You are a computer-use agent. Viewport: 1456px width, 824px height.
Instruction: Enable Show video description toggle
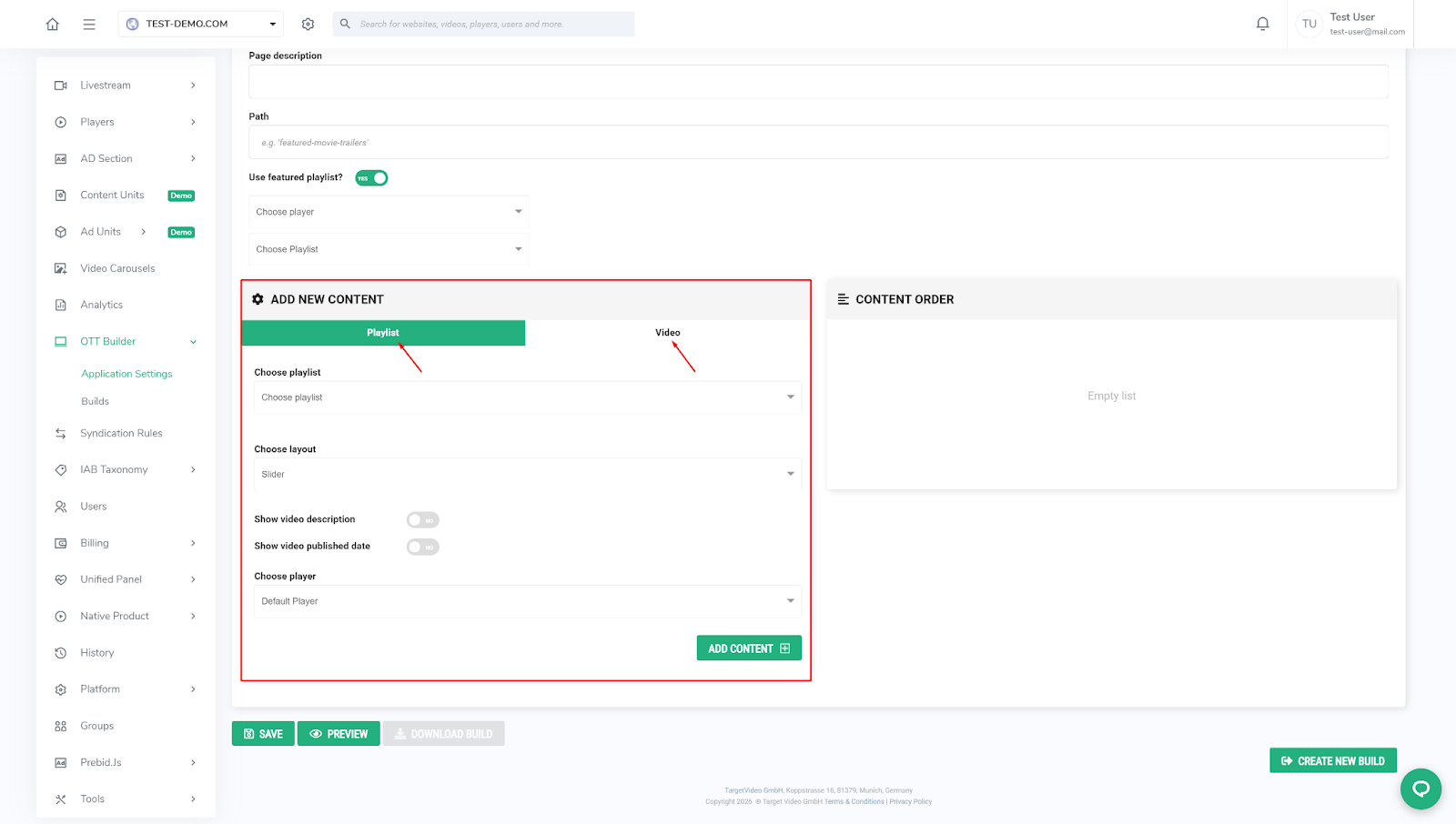[422, 520]
